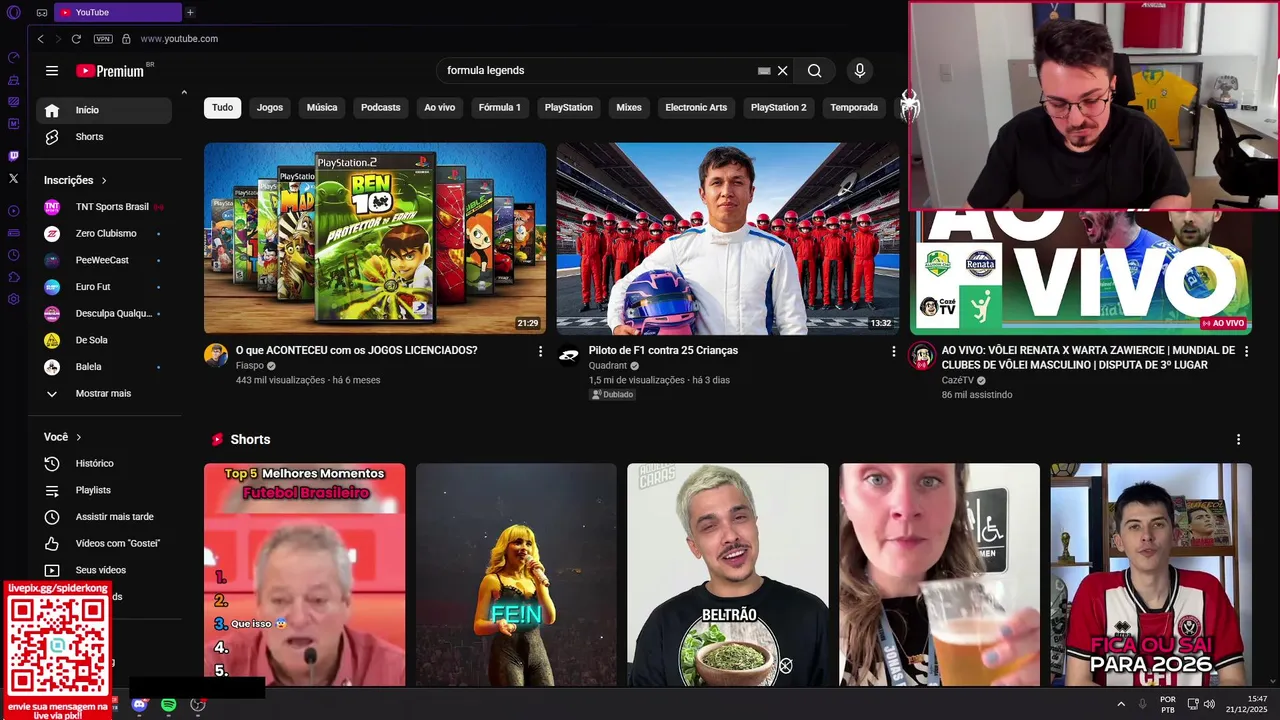Select the Fórmula 1 filter chip
This screenshot has height=720, width=1280.
click(499, 107)
